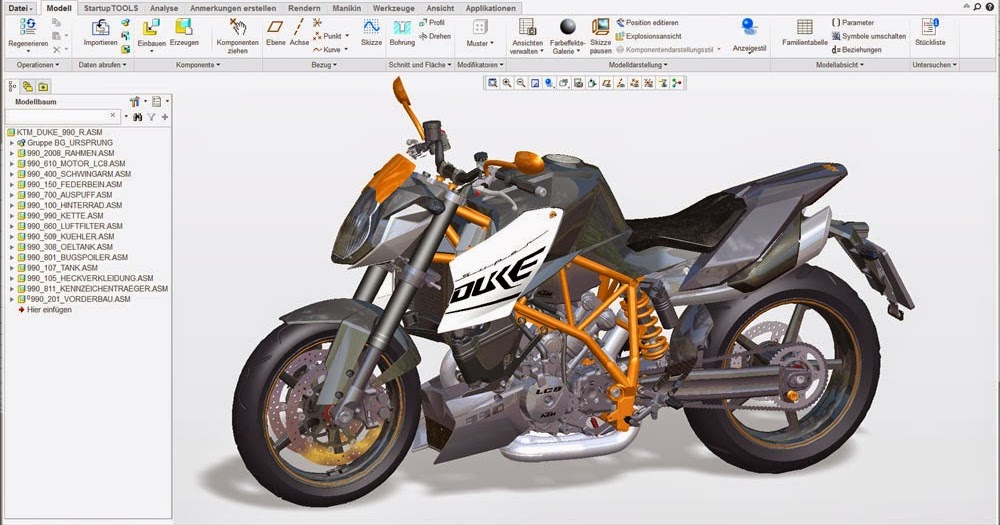Open the Ansicht tab
This screenshot has height=525, width=1000.
pyautogui.click(x=440, y=8)
